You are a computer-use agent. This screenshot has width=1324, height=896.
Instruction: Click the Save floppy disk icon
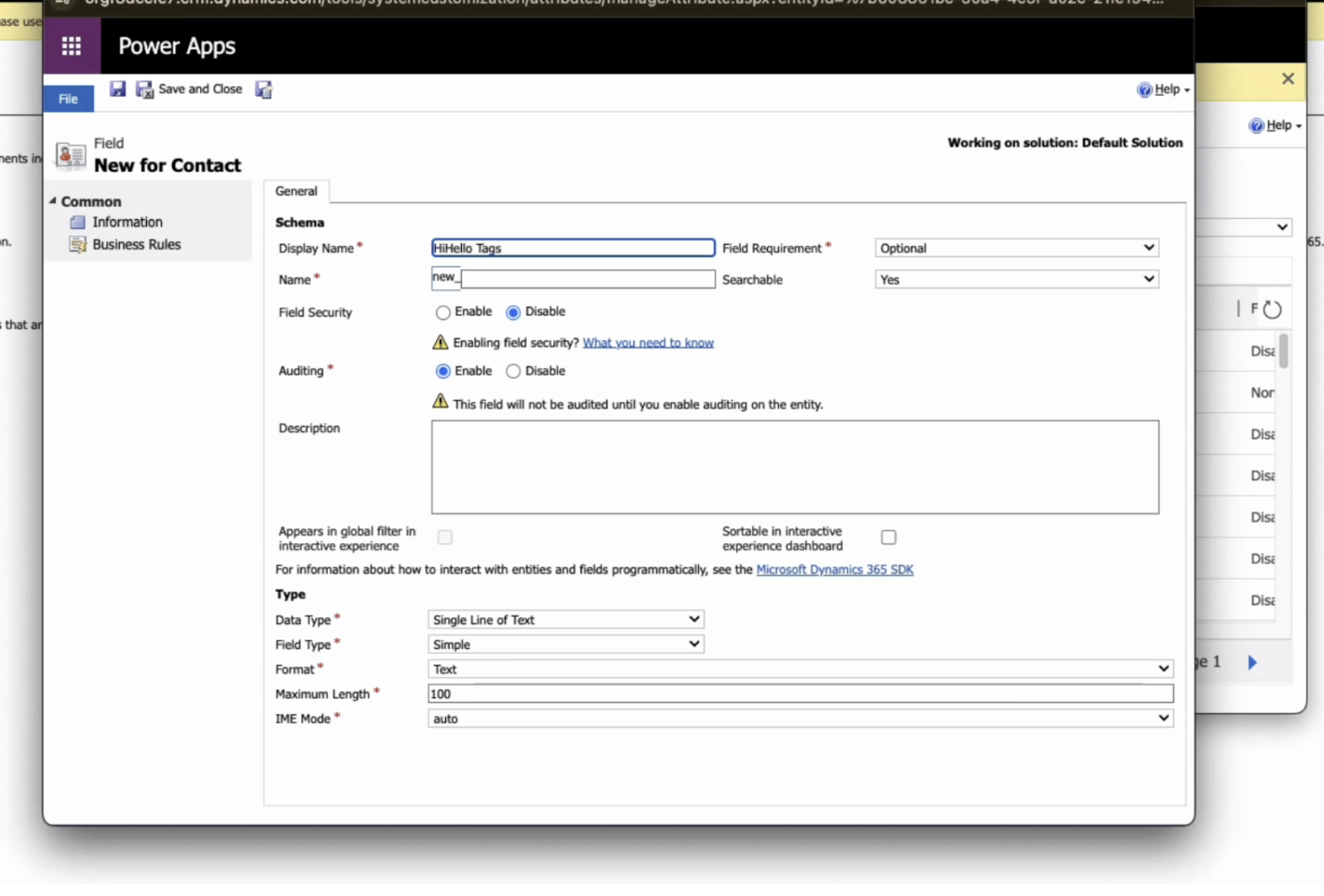tap(117, 89)
